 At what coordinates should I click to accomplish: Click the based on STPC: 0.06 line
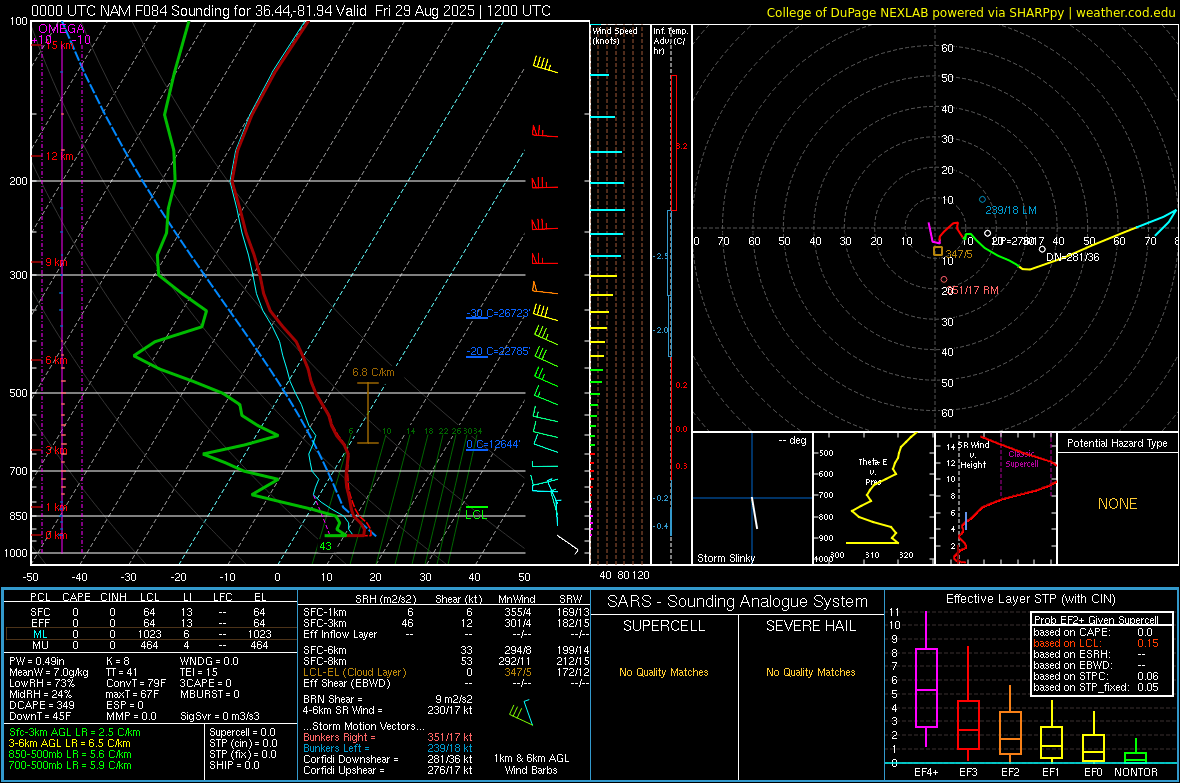[x=1096, y=676]
